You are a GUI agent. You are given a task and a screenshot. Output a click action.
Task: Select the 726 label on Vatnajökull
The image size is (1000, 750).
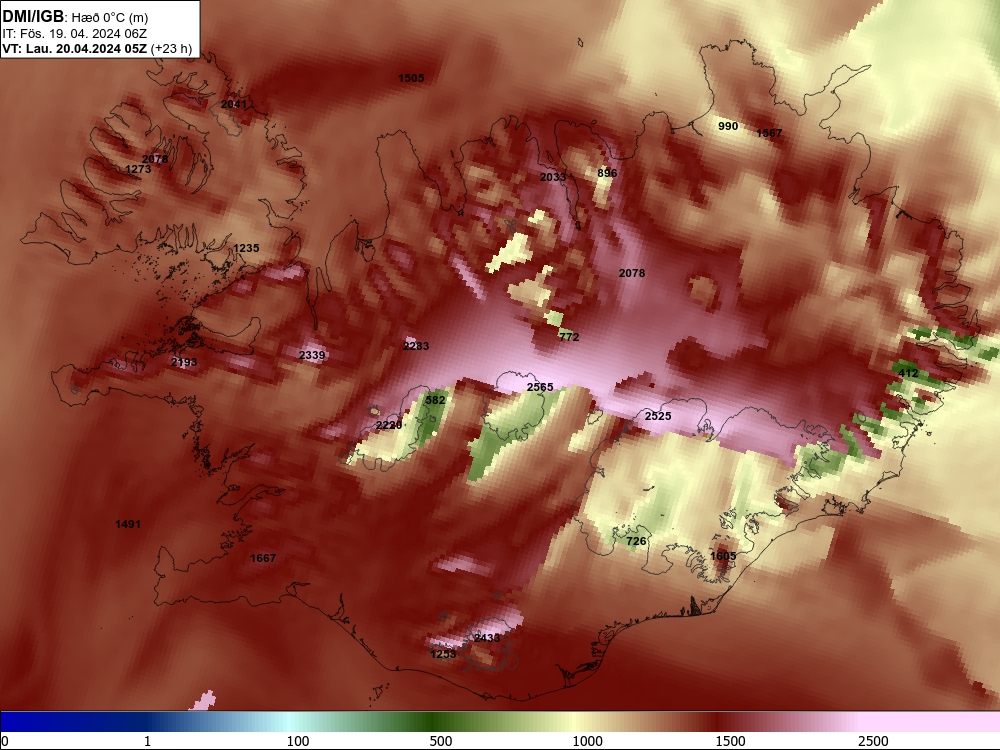pos(636,541)
